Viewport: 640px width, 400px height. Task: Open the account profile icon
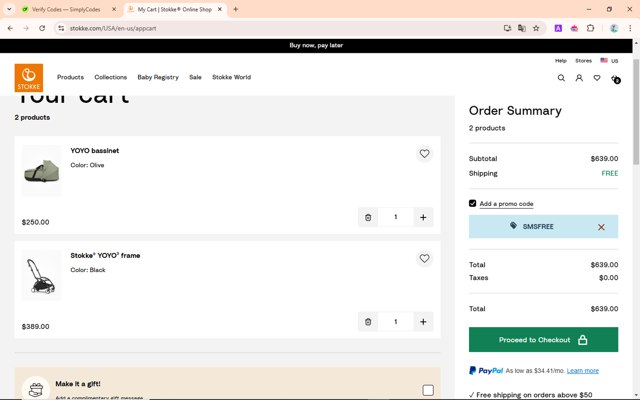[579, 78]
